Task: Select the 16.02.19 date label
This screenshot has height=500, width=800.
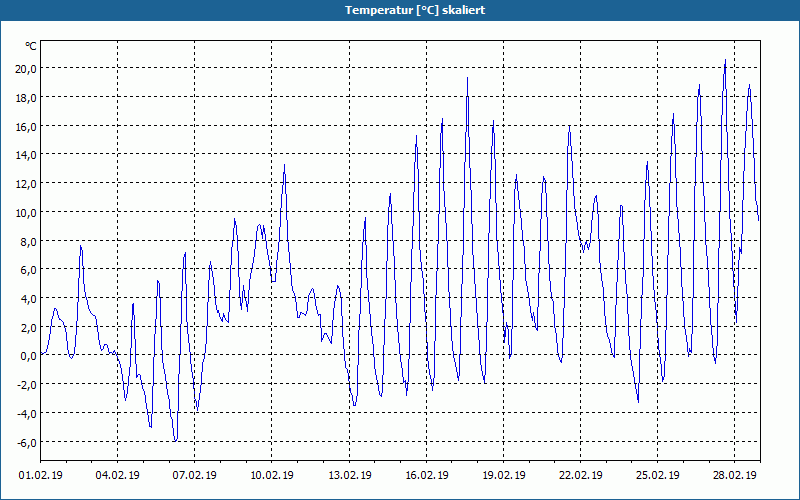Action: [x=427, y=475]
